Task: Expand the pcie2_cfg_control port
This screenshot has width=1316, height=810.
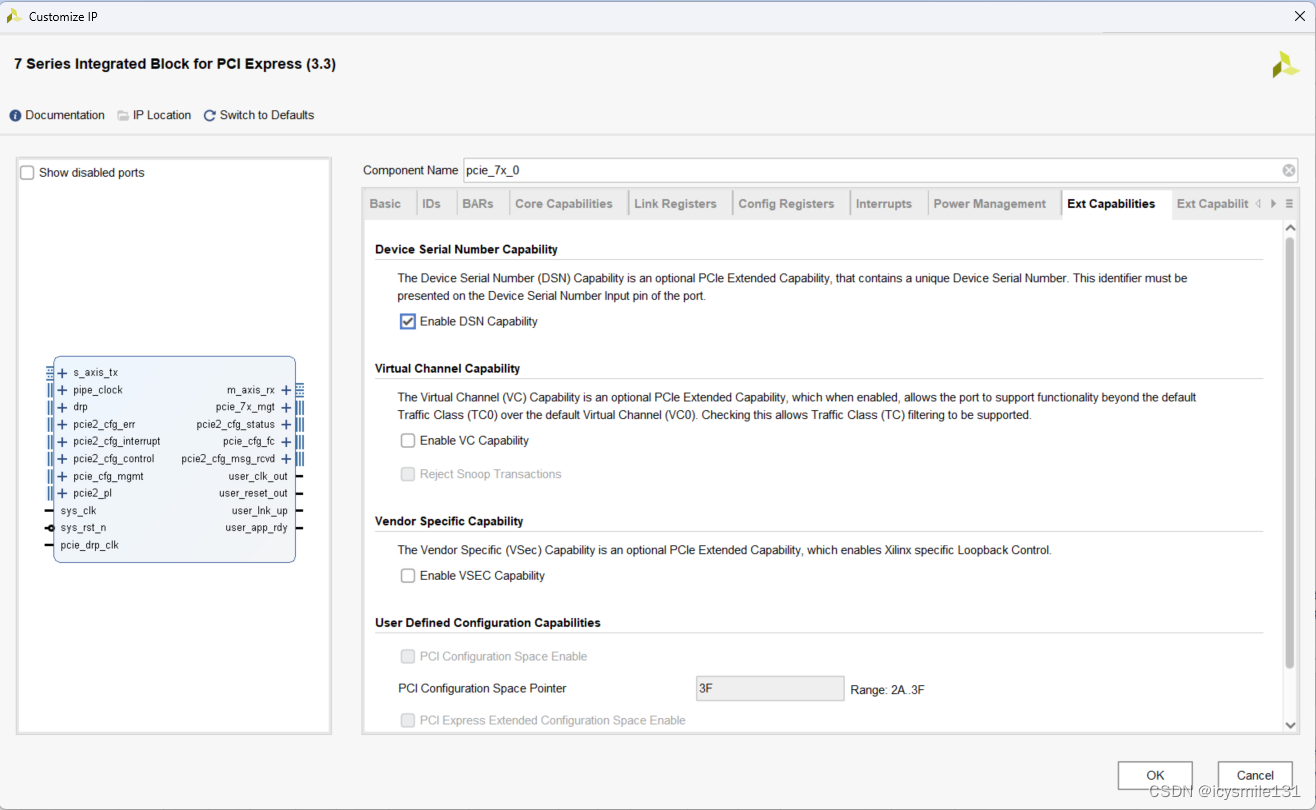Action: coord(62,459)
